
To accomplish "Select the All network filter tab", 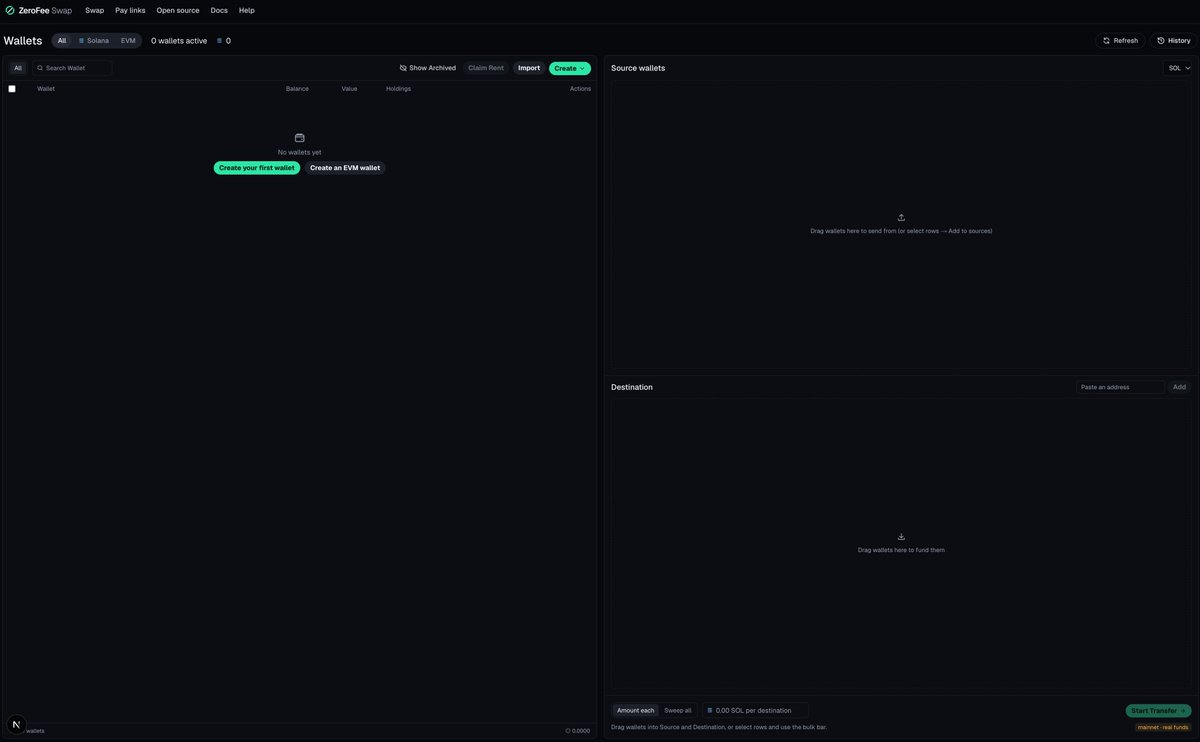I will pos(62,41).
